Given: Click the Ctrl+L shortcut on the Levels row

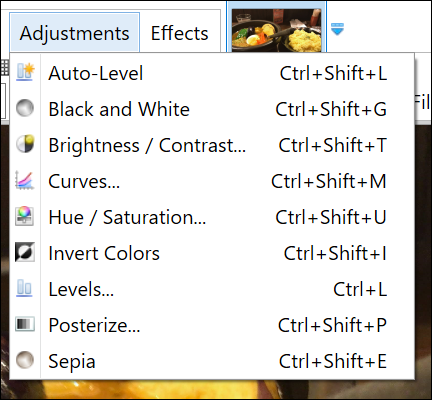Looking at the screenshot, I should point(360,289).
